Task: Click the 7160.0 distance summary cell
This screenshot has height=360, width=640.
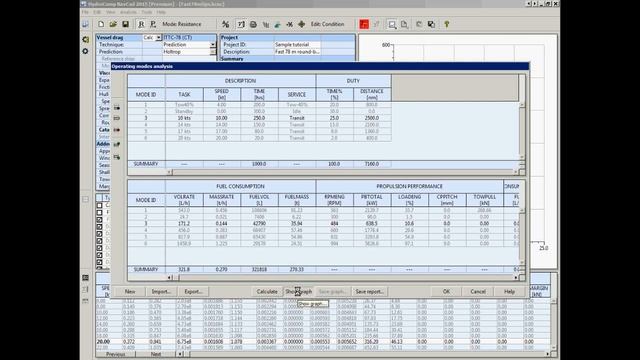Action: click(x=372, y=164)
